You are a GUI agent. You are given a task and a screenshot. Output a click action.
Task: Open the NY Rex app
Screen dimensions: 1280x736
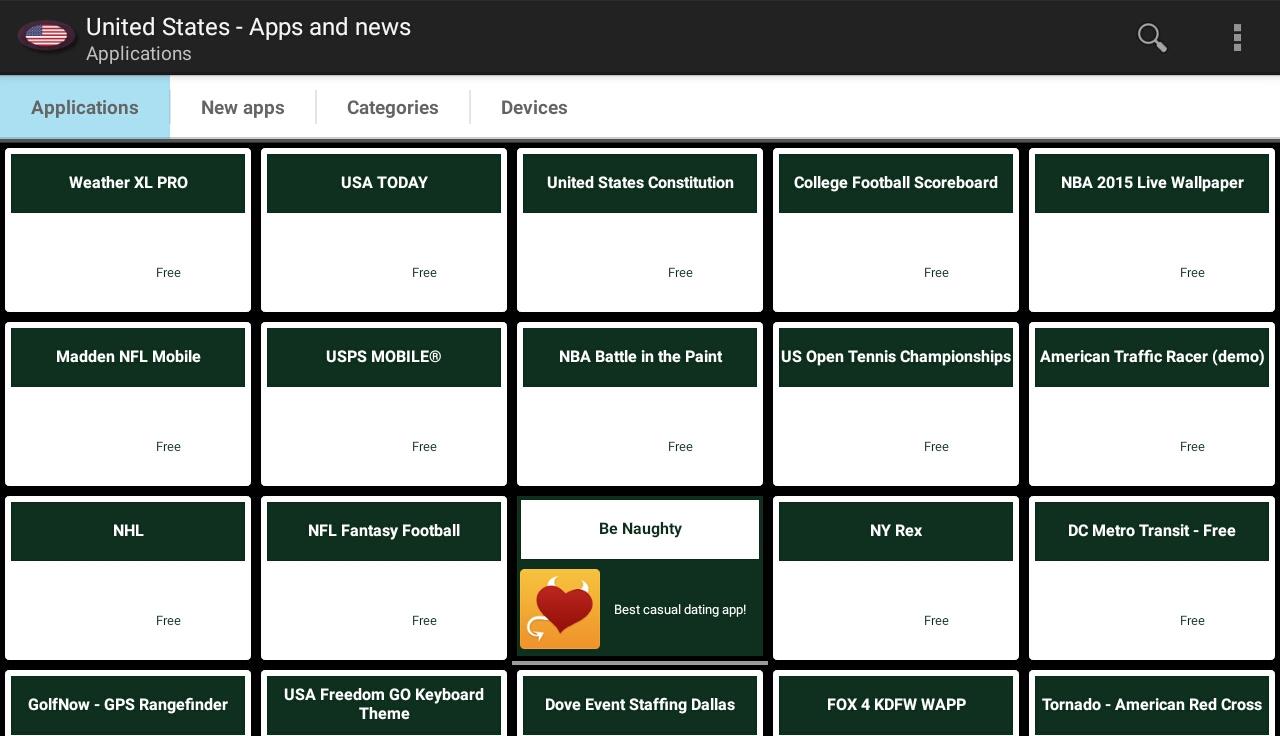click(896, 578)
